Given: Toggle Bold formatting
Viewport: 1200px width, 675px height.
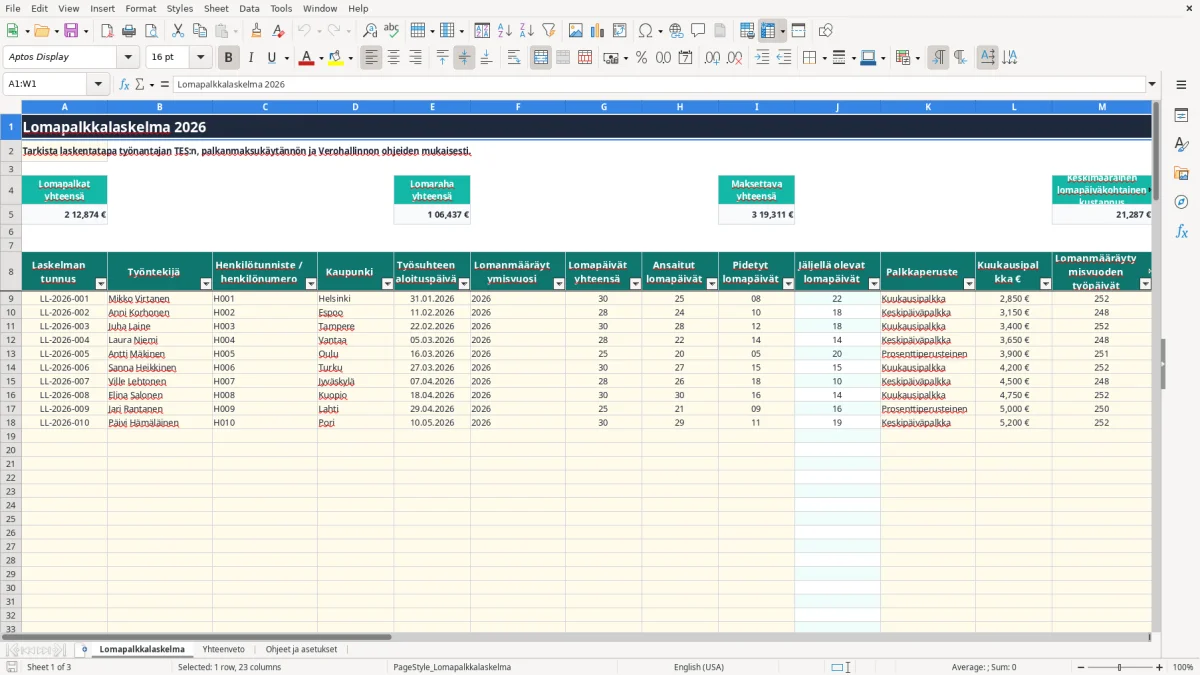Looking at the screenshot, I should point(229,58).
